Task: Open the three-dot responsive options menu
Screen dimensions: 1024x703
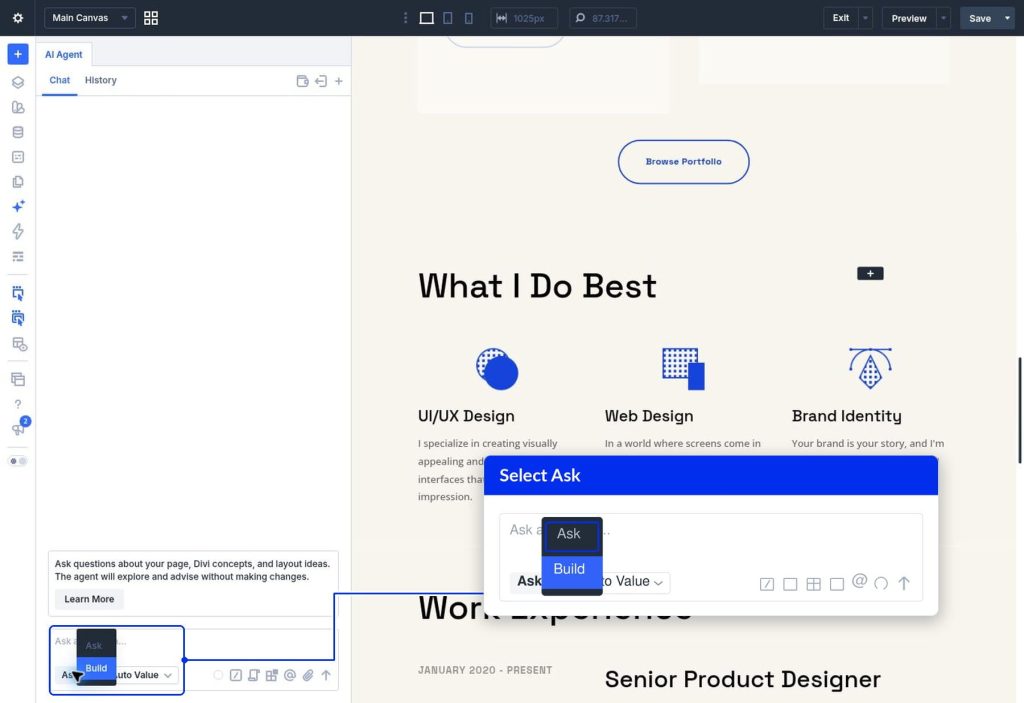Action: pyautogui.click(x=406, y=18)
